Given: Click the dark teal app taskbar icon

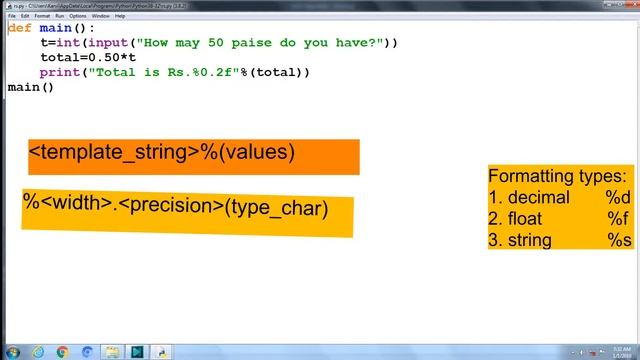Looking at the screenshot, I should pos(137,352).
